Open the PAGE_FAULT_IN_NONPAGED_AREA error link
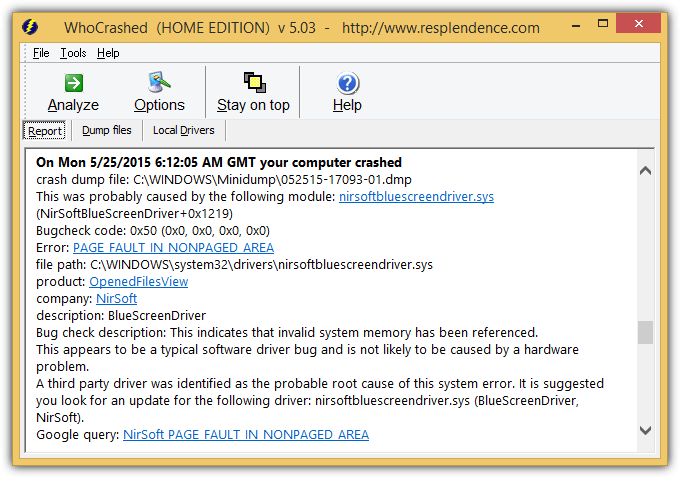Viewport: 680px width, 477px height. coord(173,248)
